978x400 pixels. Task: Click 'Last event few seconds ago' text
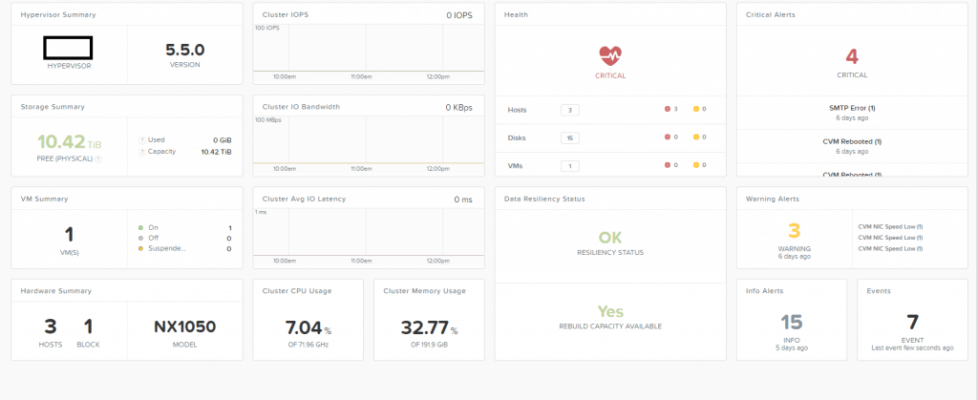912,348
